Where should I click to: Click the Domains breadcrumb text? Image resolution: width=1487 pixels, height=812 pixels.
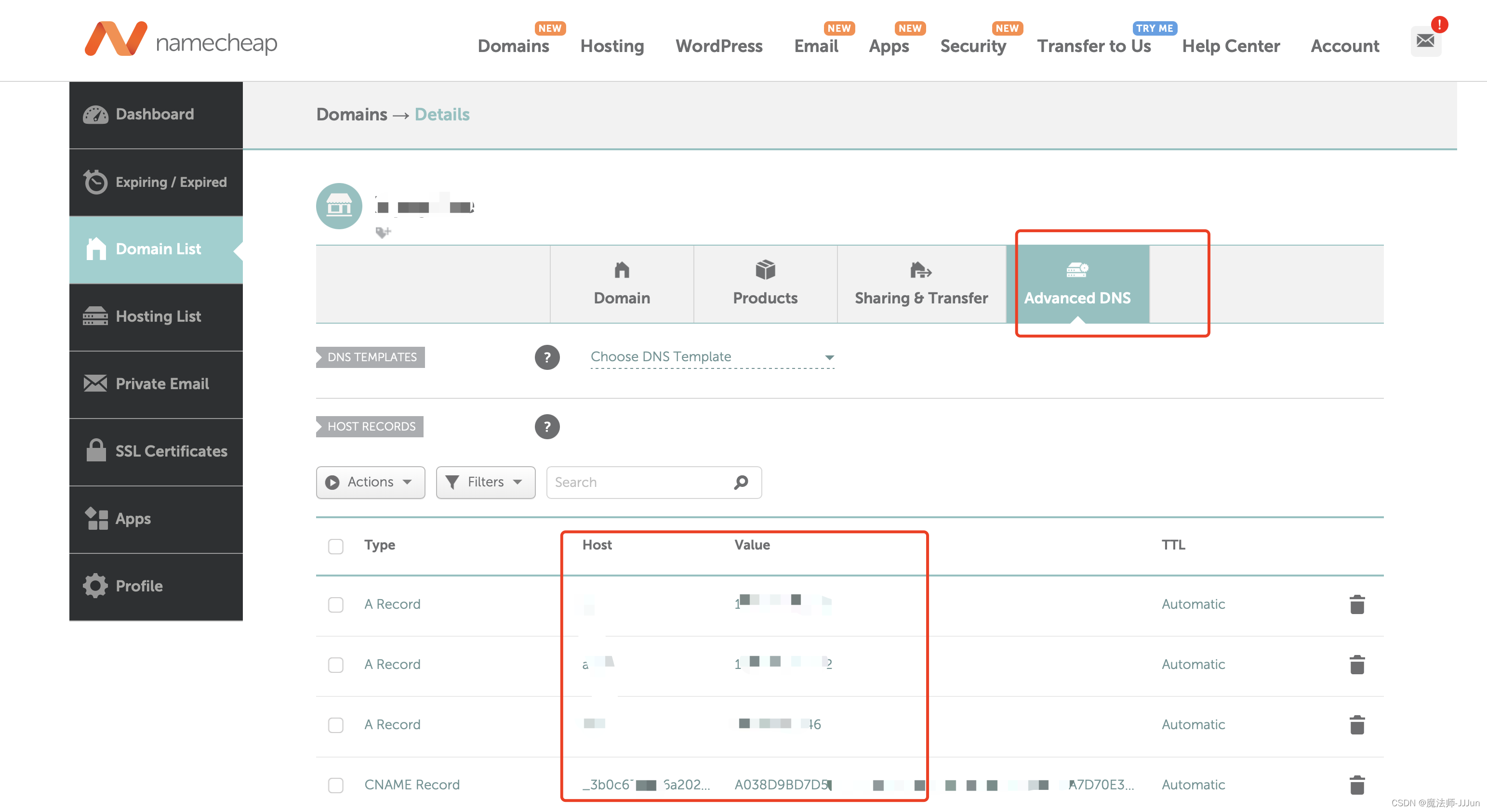352,114
